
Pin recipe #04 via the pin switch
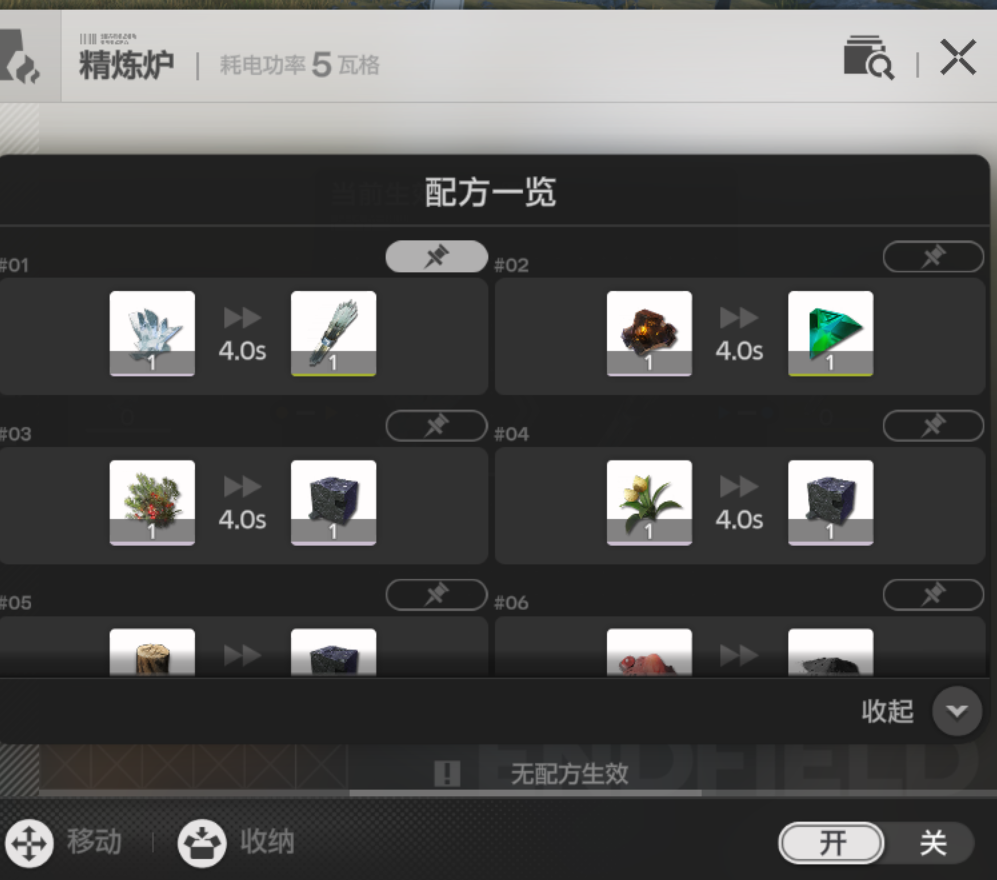click(x=932, y=425)
